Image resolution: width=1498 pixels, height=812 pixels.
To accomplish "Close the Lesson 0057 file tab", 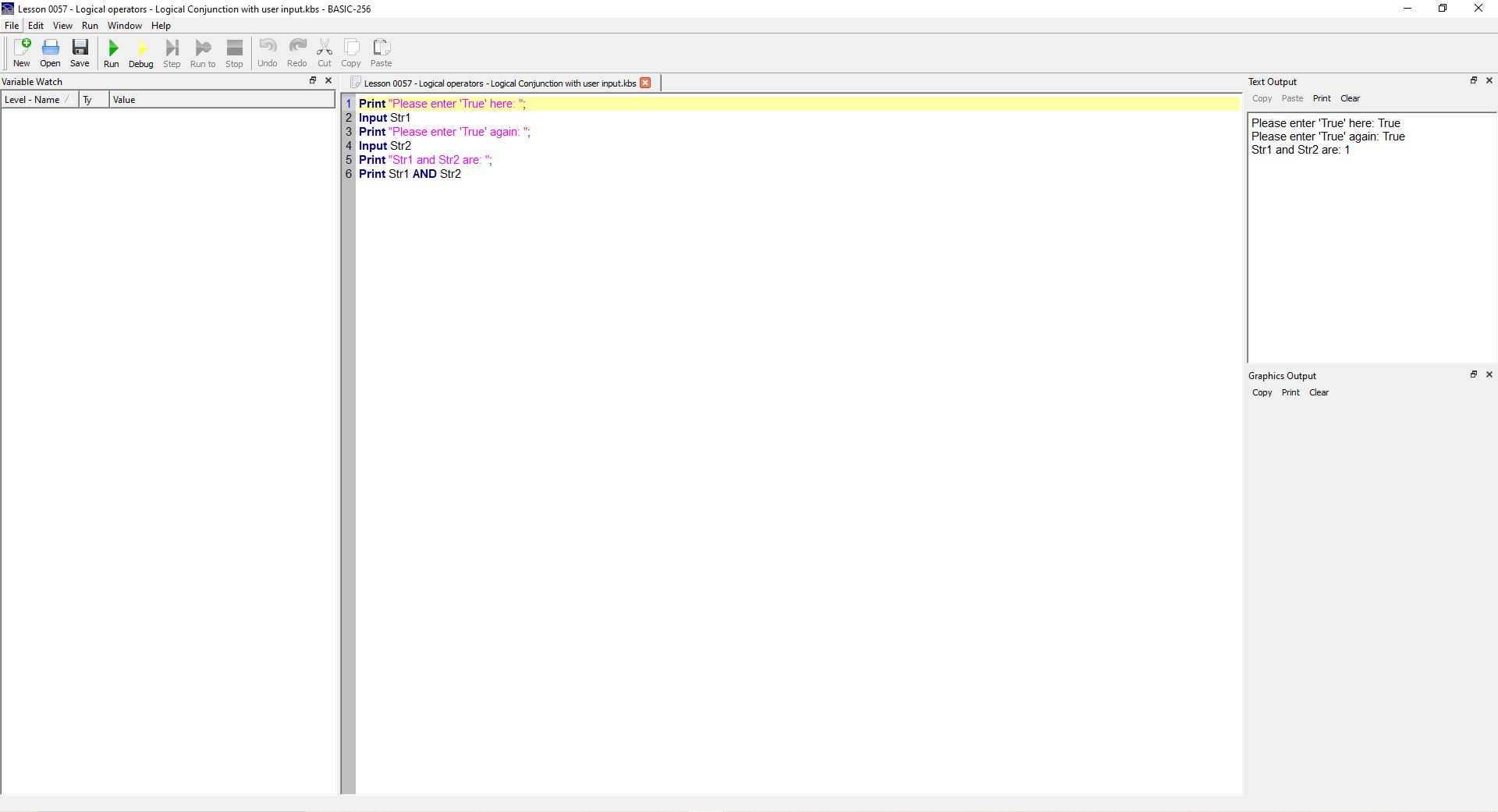I will (x=645, y=83).
